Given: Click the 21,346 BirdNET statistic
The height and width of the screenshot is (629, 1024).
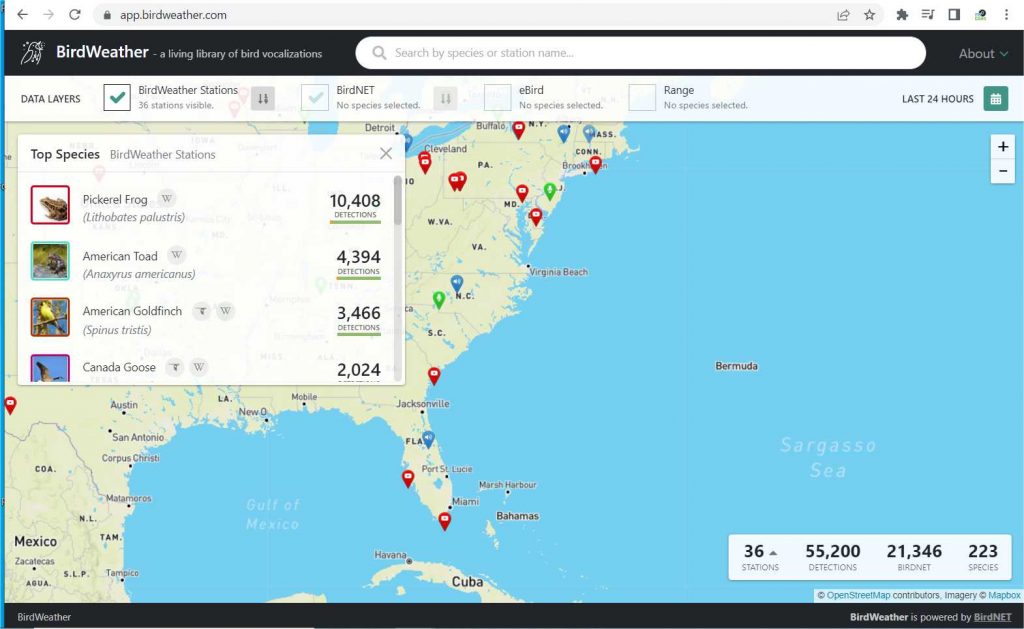Looking at the screenshot, I should point(914,557).
